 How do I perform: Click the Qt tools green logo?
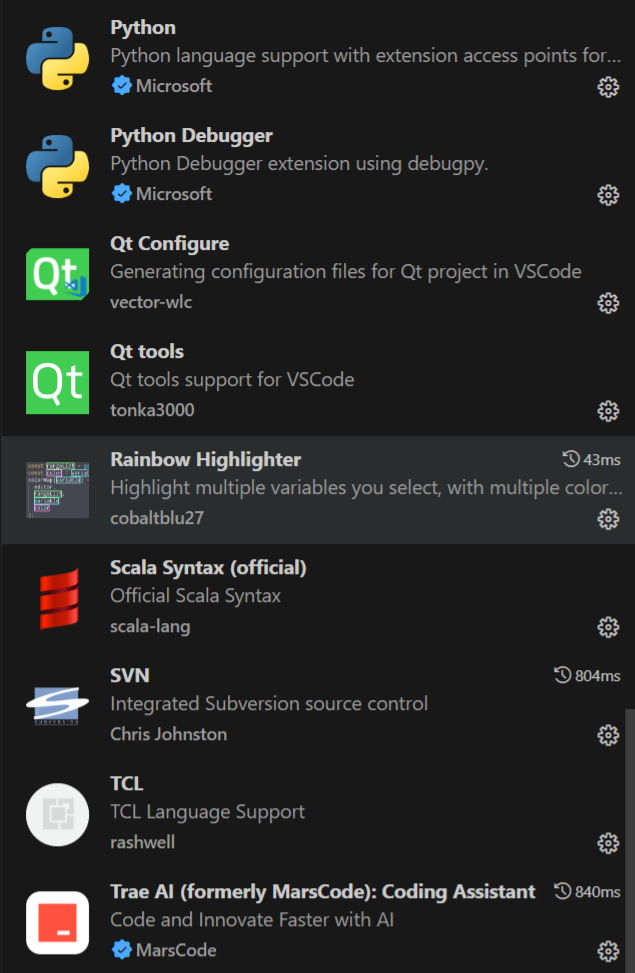tap(57, 382)
